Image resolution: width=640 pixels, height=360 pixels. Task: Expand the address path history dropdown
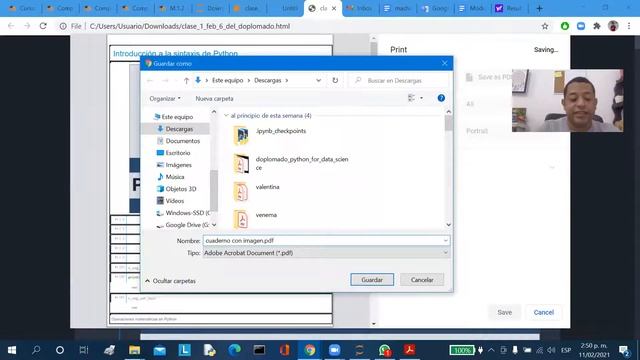(x=318, y=80)
